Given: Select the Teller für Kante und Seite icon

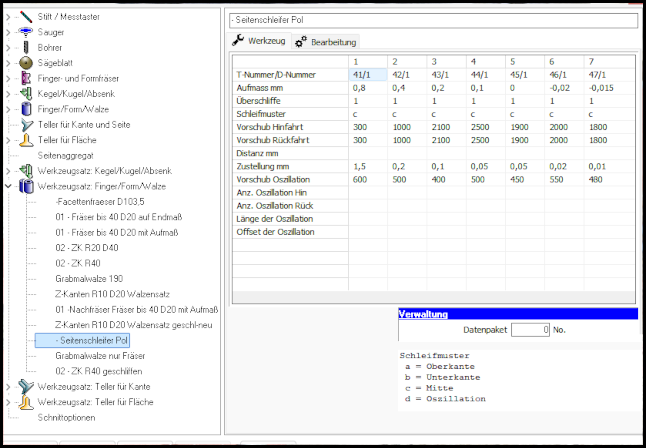Looking at the screenshot, I should coord(26,124).
